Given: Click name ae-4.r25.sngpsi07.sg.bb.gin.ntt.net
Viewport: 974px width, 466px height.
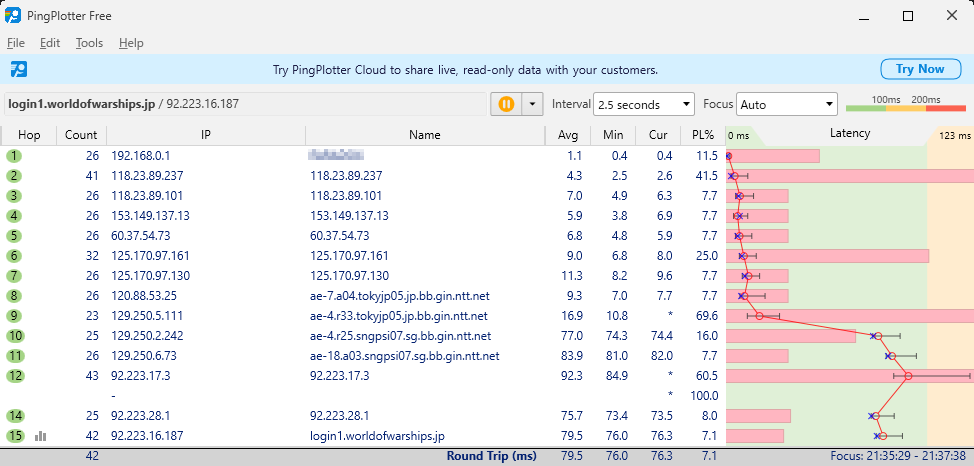Looking at the screenshot, I should tap(401, 336).
